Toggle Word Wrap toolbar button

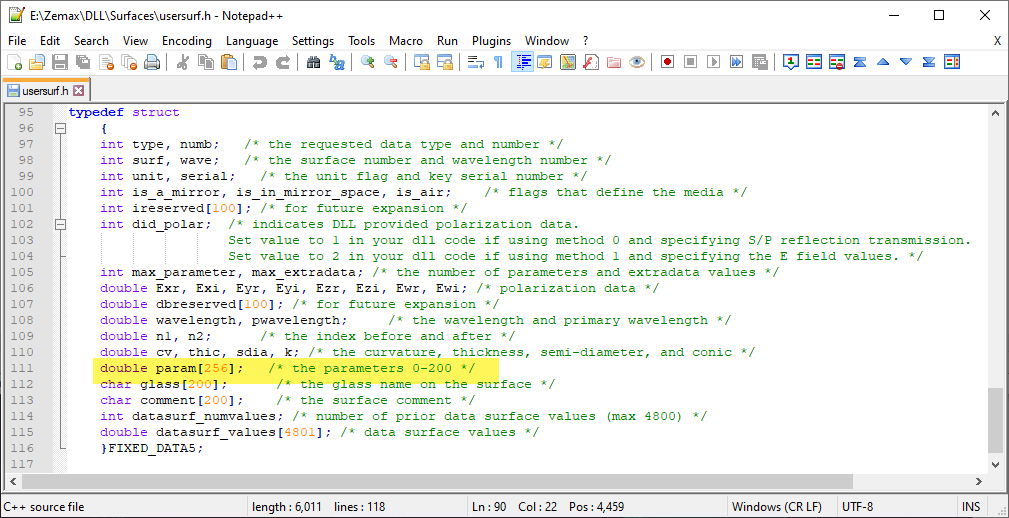pos(476,62)
